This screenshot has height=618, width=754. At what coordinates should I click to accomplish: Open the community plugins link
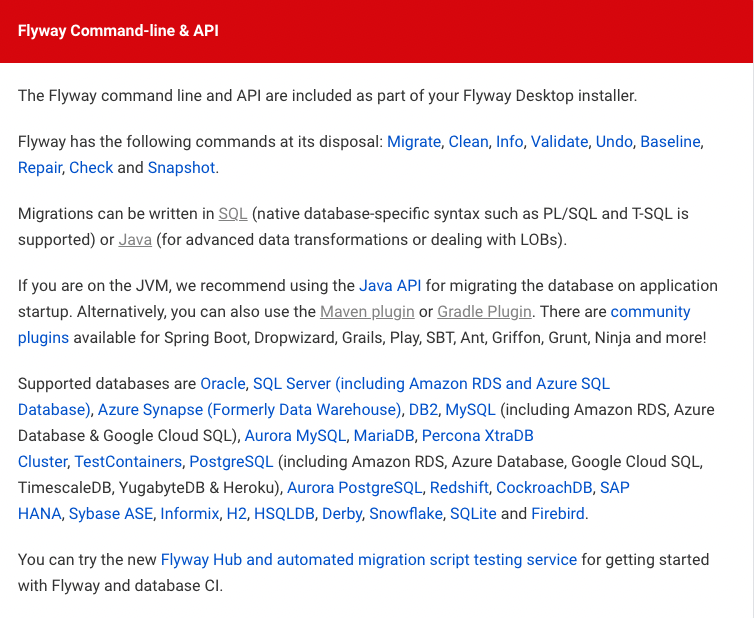pyautogui.click(x=650, y=312)
